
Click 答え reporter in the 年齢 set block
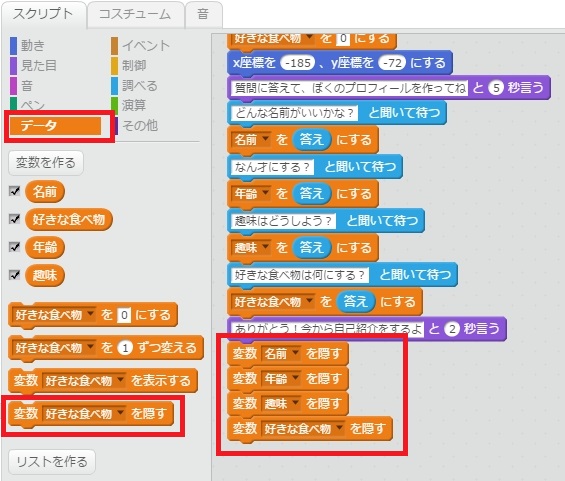click(311, 193)
